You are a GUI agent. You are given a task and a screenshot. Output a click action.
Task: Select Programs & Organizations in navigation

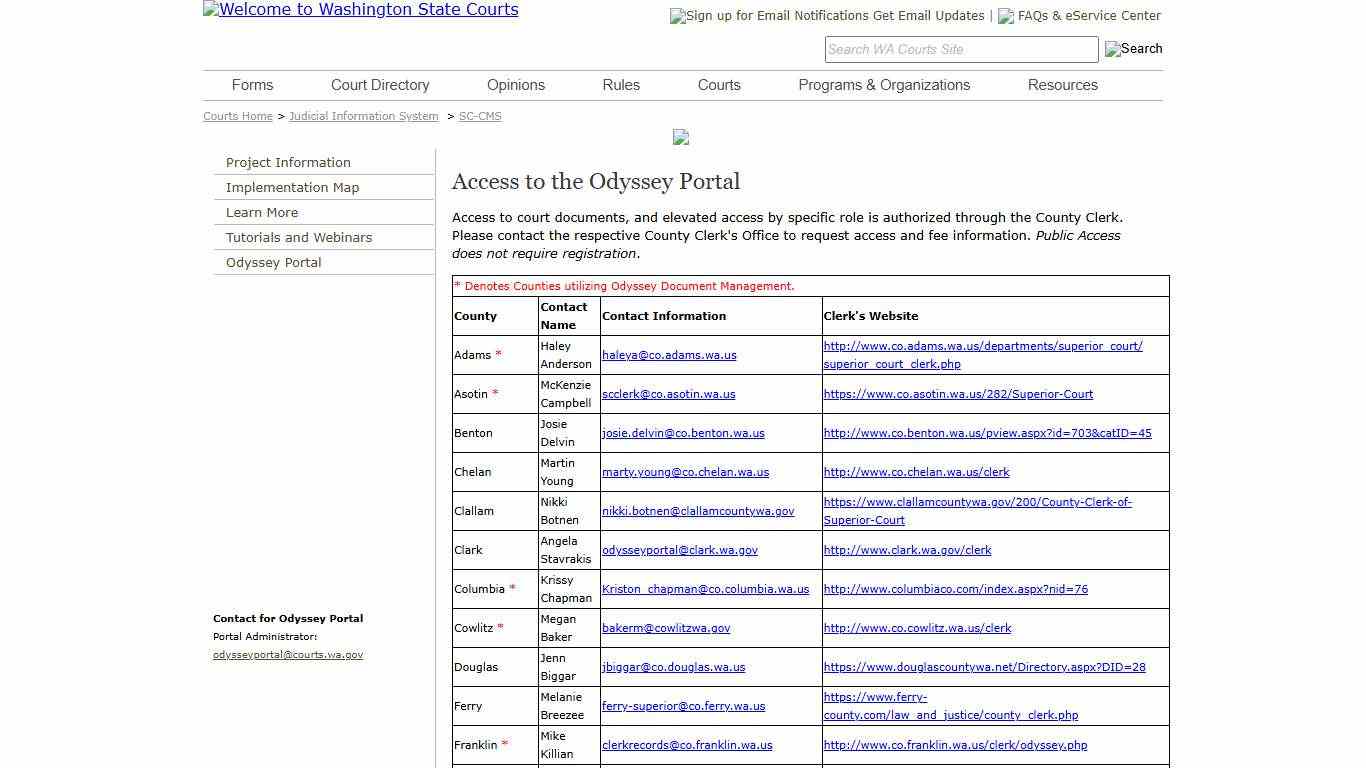(x=884, y=85)
